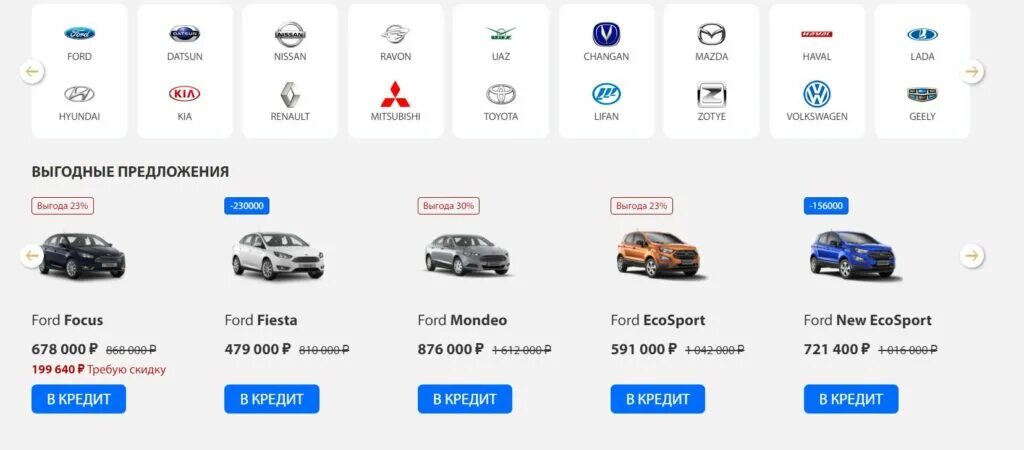The width and height of the screenshot is (1024, 450).
Task: Click the Kia logo
Action: (x=184, y=94)
